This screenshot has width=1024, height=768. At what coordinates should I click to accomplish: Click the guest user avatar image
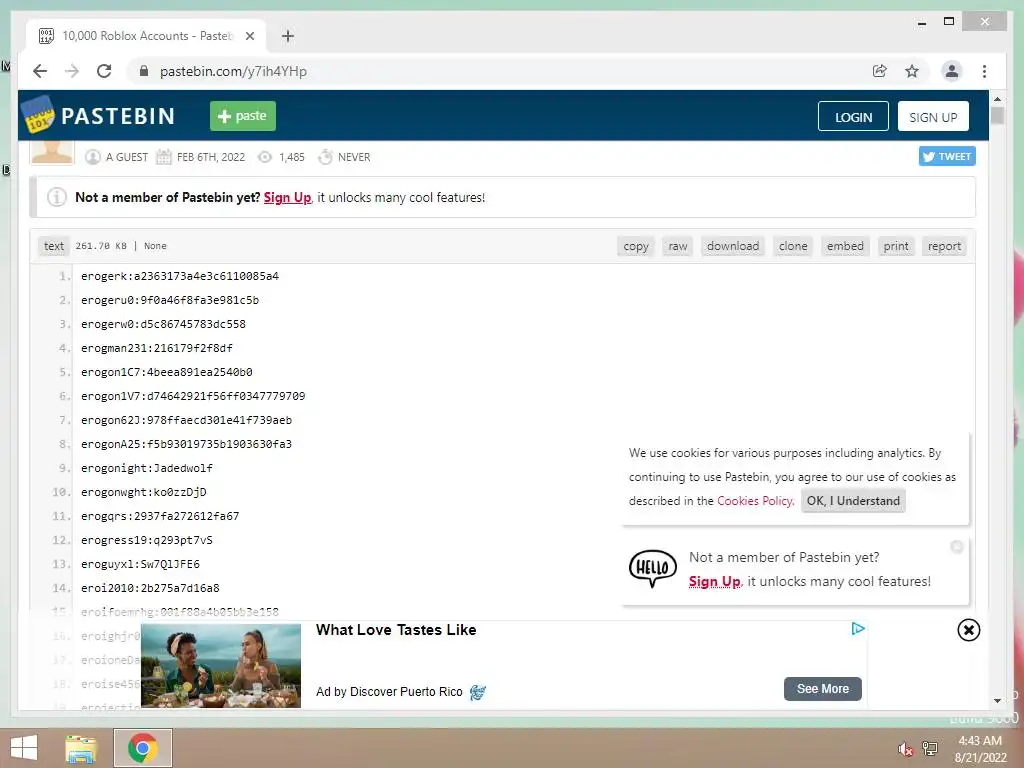point(52,152)
